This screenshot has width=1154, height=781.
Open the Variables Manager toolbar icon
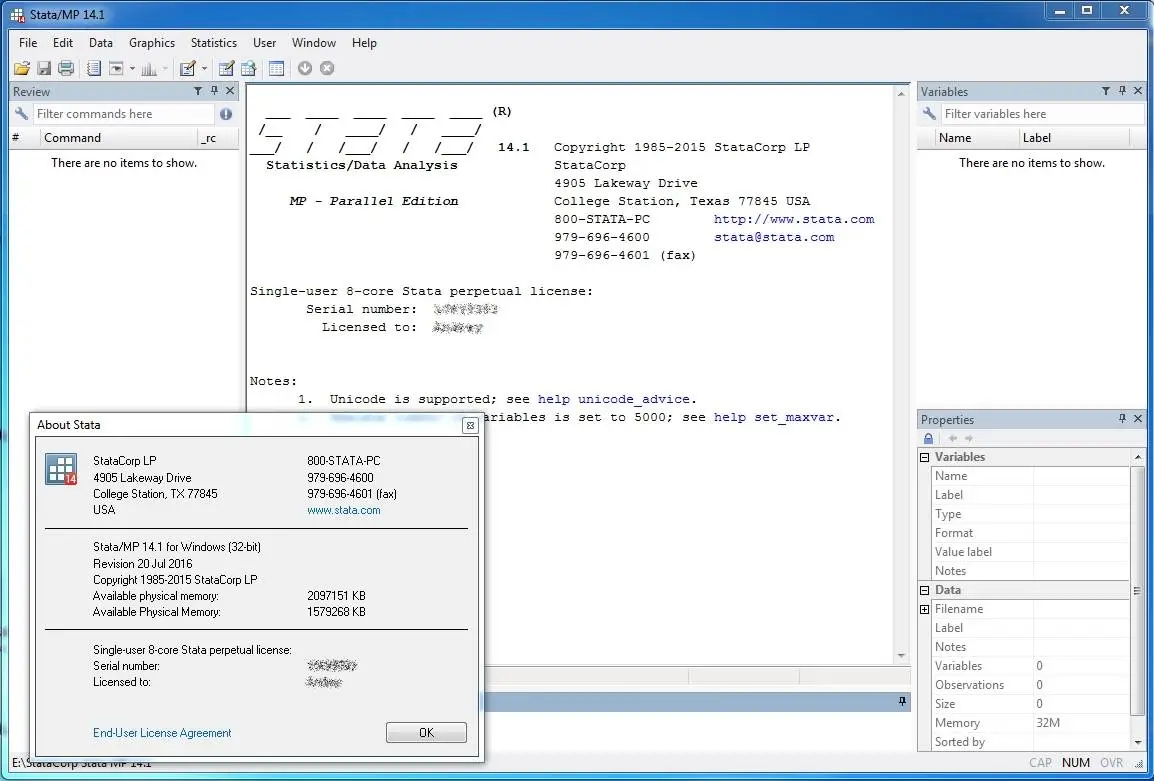[277, 68]
